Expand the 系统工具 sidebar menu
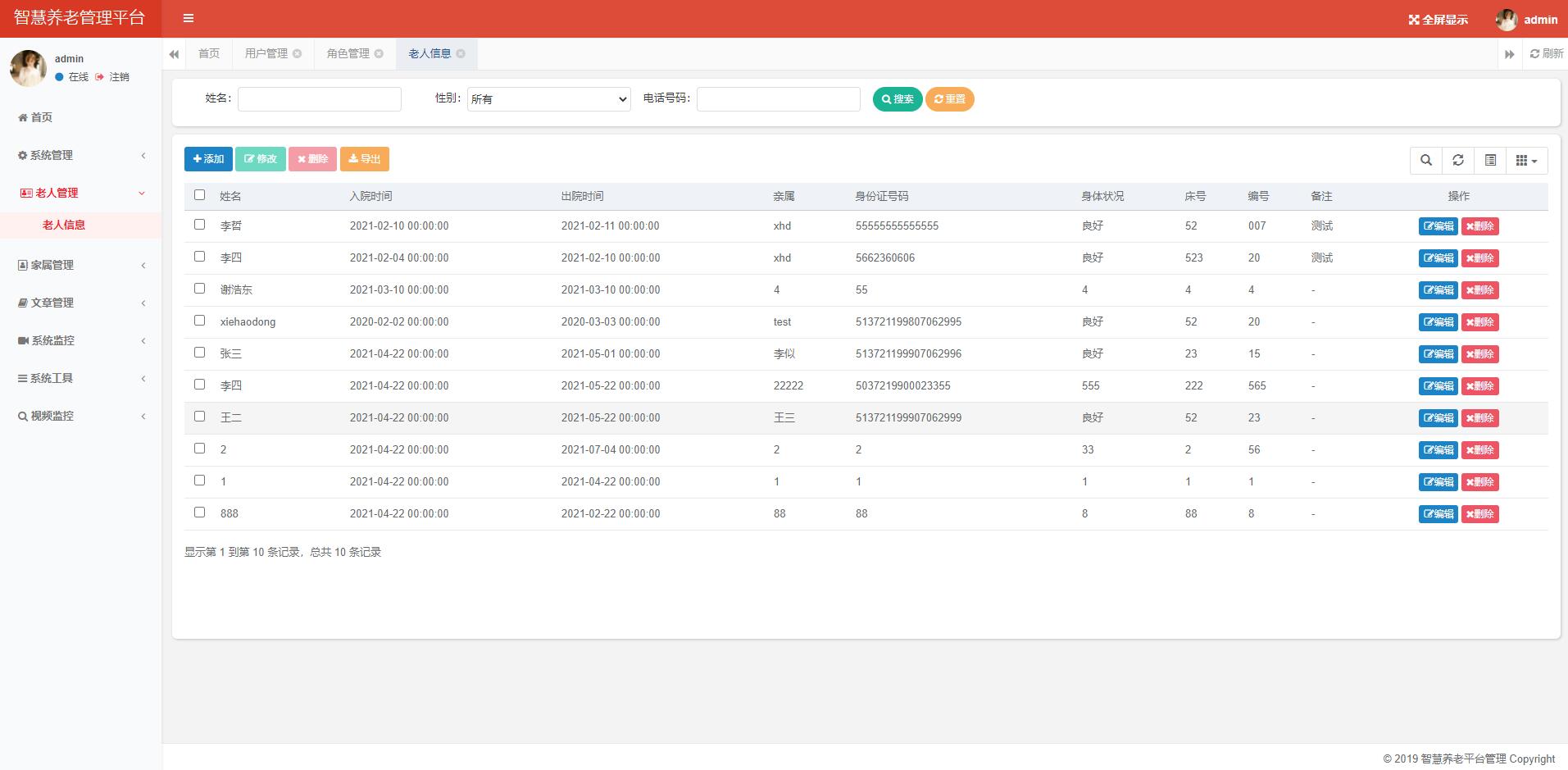This screenshot has height=770, width=1568. coord(80,378)
